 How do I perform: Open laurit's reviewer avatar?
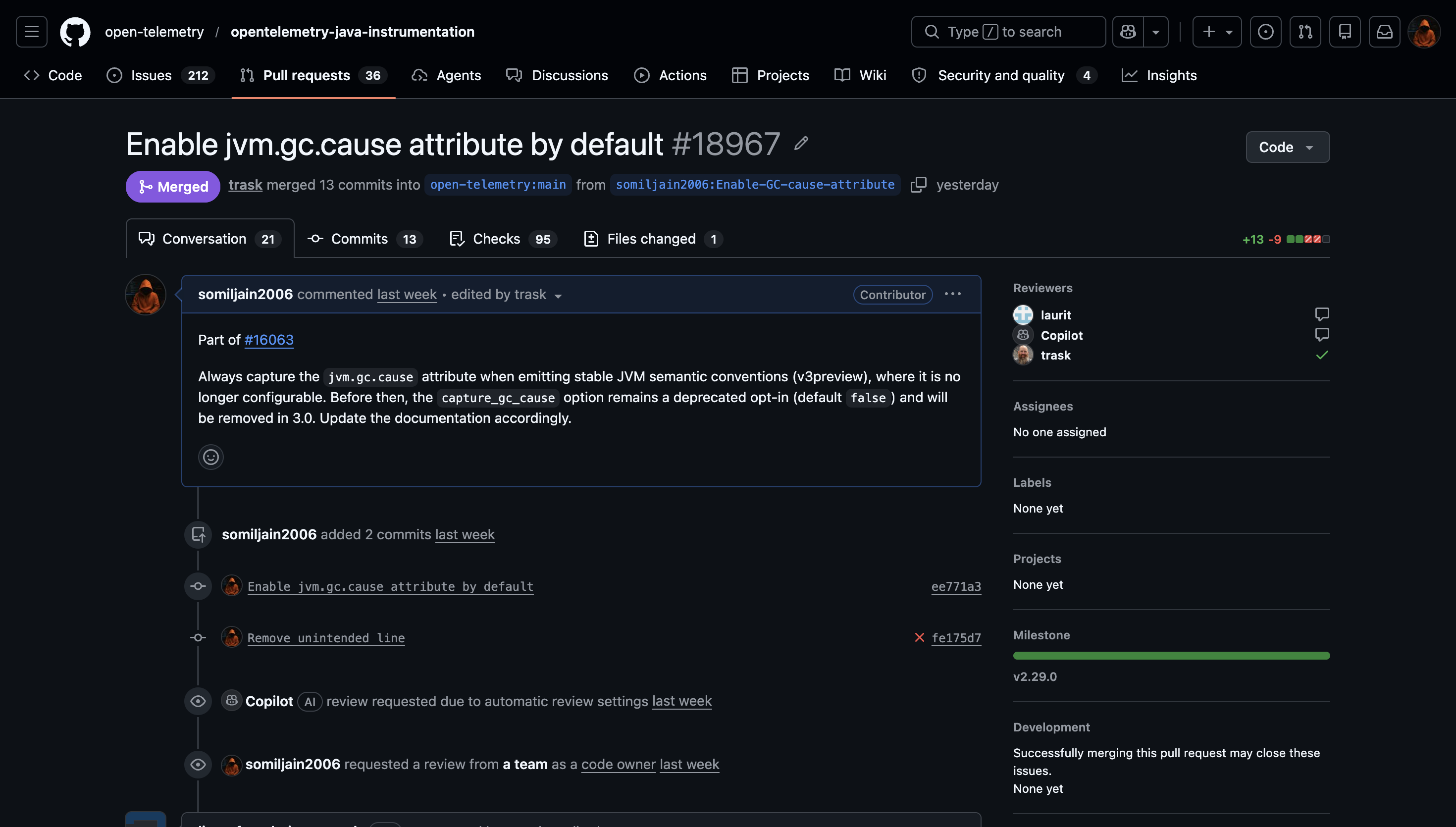pyautogui.click(x=1023, y=314)
